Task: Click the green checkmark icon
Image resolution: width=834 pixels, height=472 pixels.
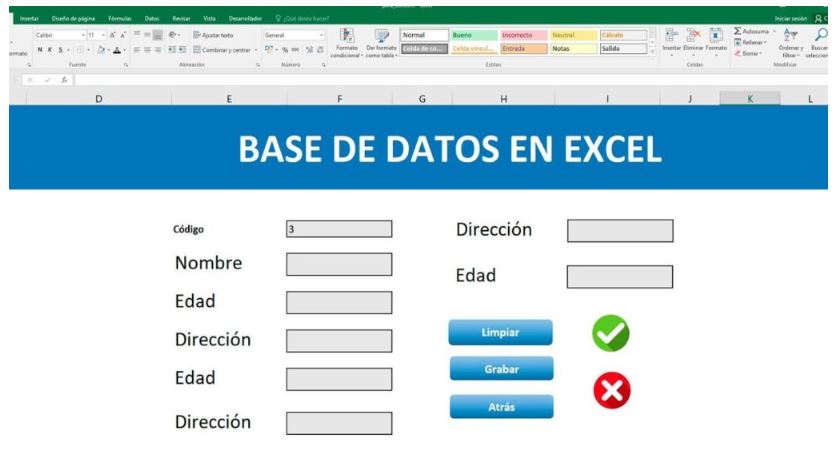Action: [x=611, y=333]
